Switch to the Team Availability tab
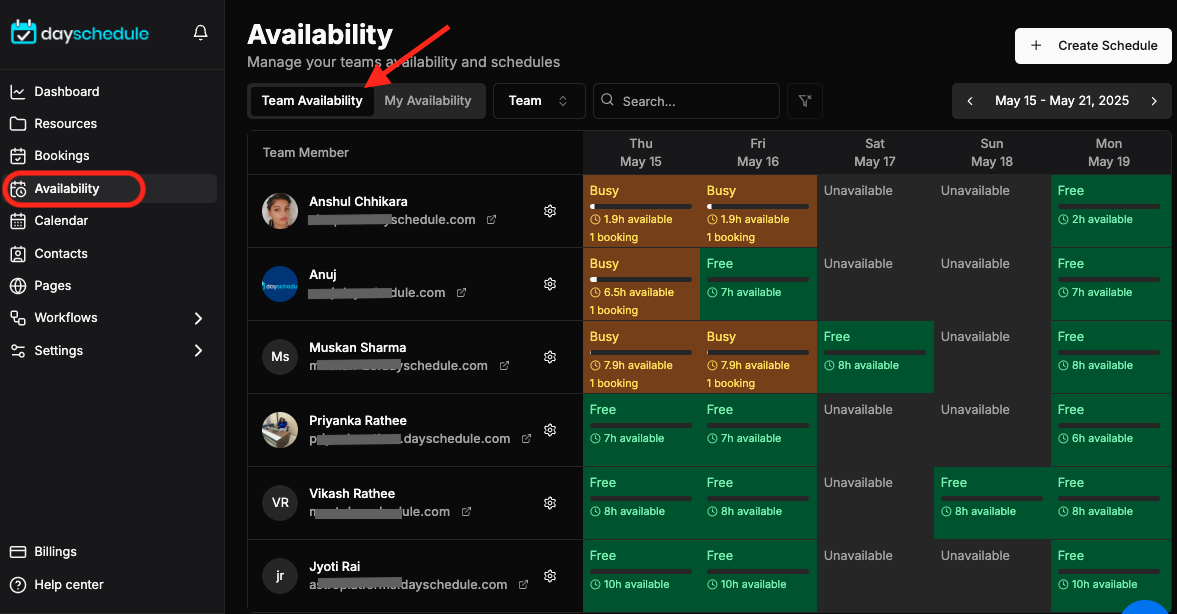The height and width of the screenshot is (614, 1177). tap(312, 101)
